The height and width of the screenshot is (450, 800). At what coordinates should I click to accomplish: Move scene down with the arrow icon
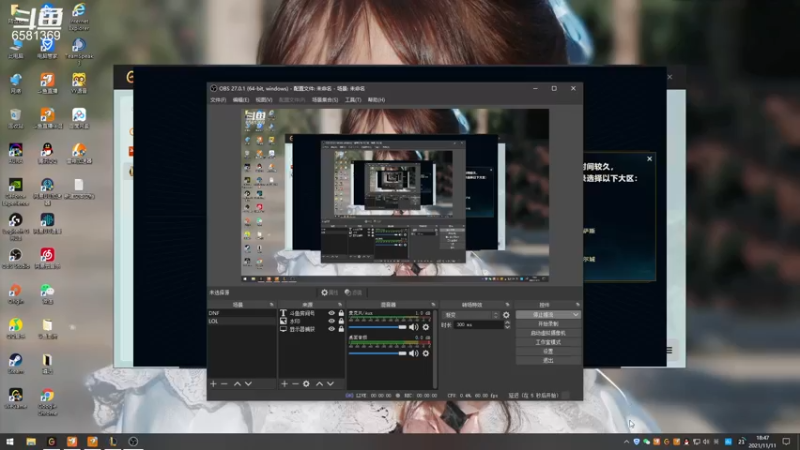point(248,384)
